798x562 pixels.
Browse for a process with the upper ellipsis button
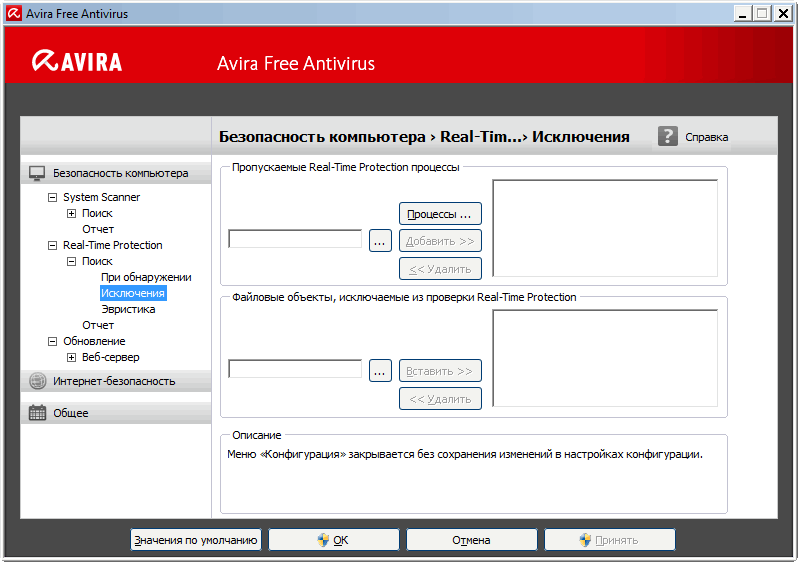point(380,240)
